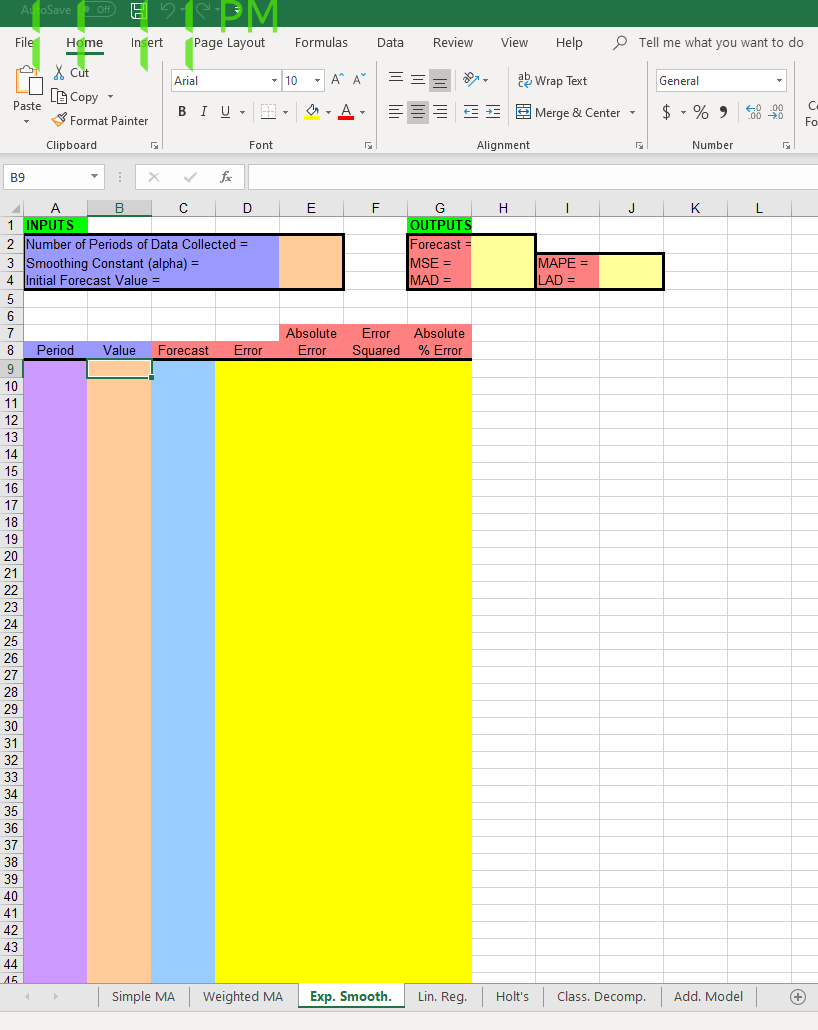Align cell text right
The image size is (818, 1030).
point(440,112)
